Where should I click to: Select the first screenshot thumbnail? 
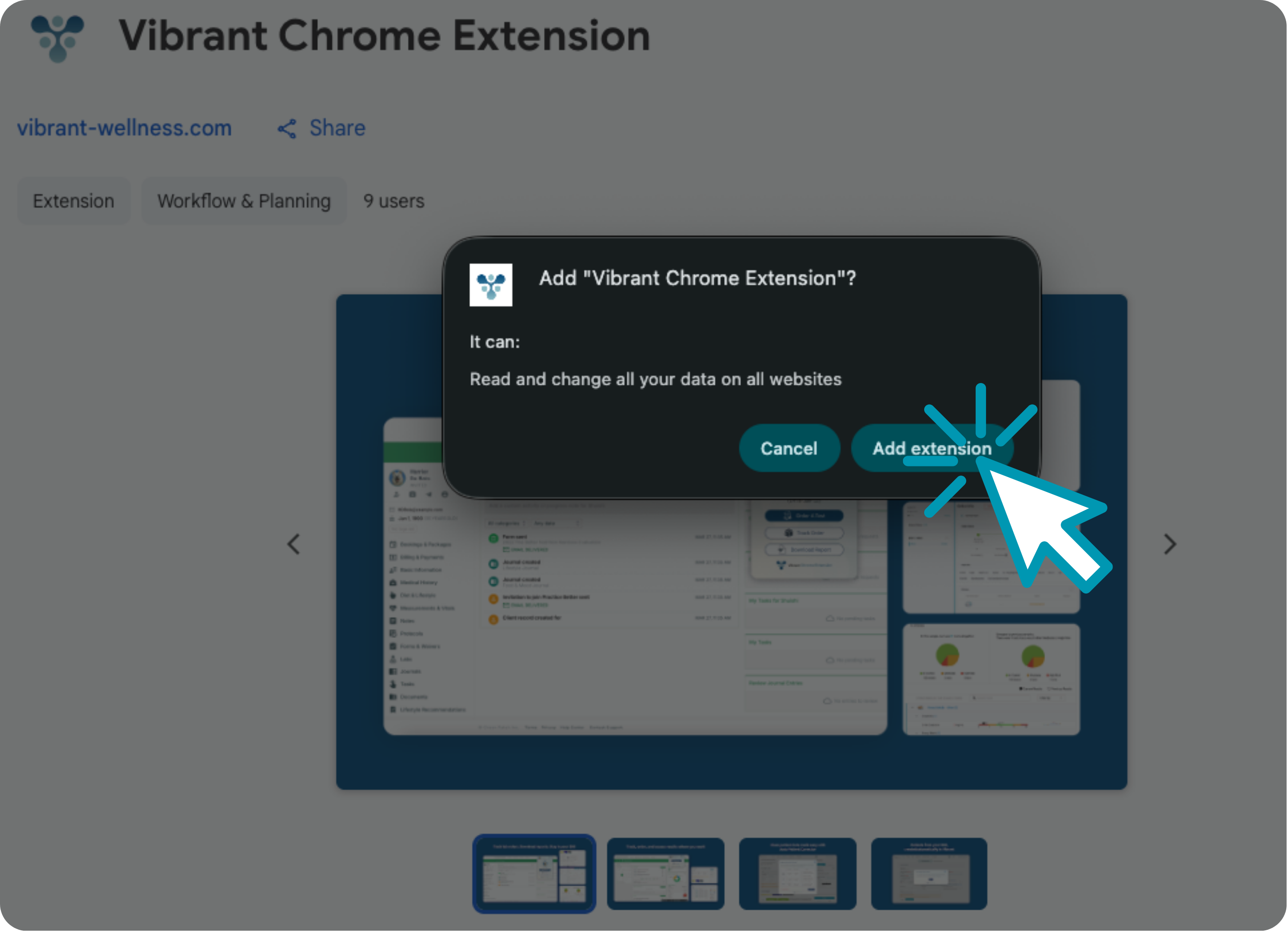[534, 874]
